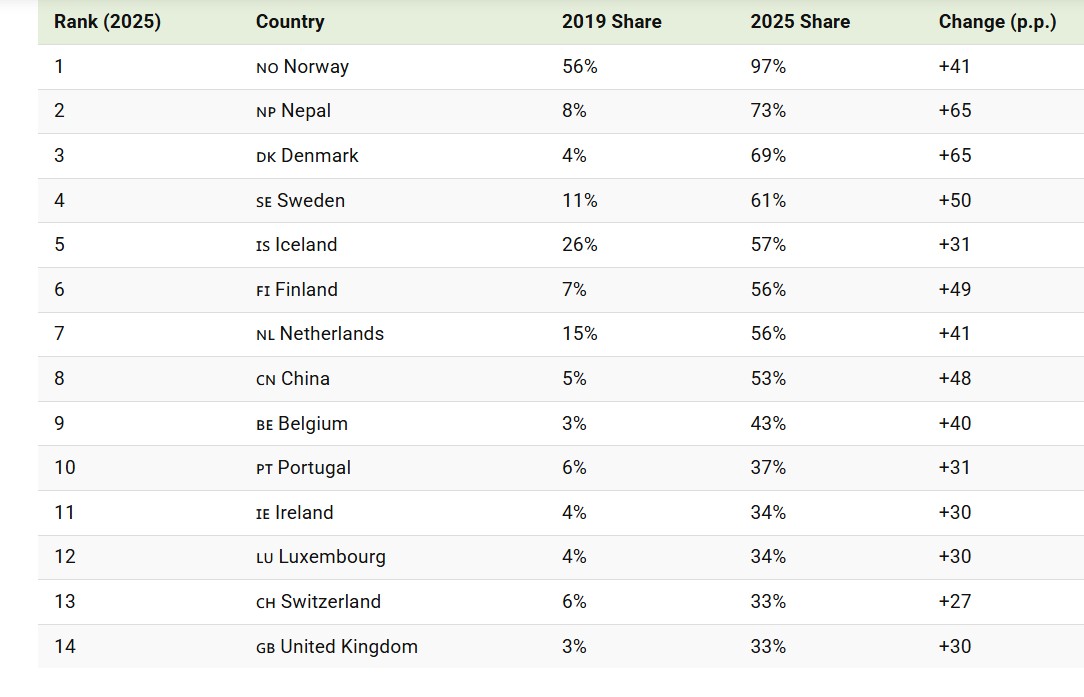This screenshot has height=697, width=1084.
Task: Click on China in the Country column
Action: 305,379
